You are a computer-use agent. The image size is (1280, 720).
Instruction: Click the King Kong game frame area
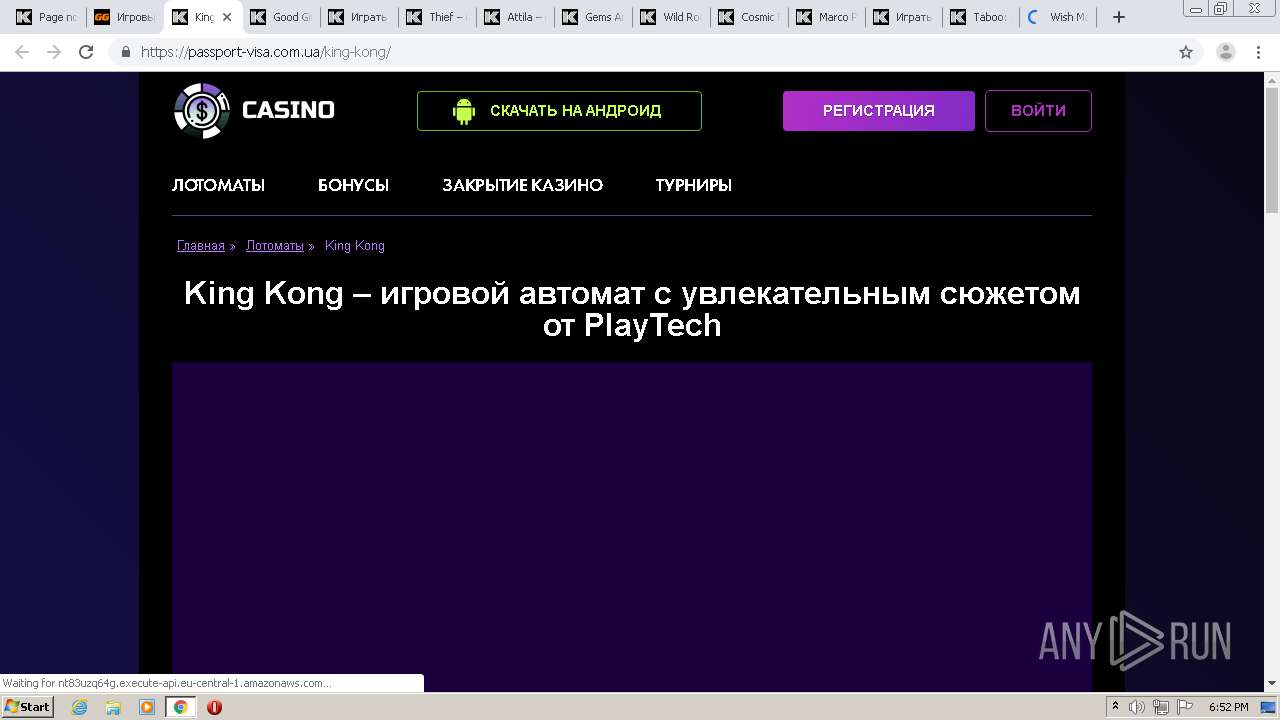click(x=632, y=527)
